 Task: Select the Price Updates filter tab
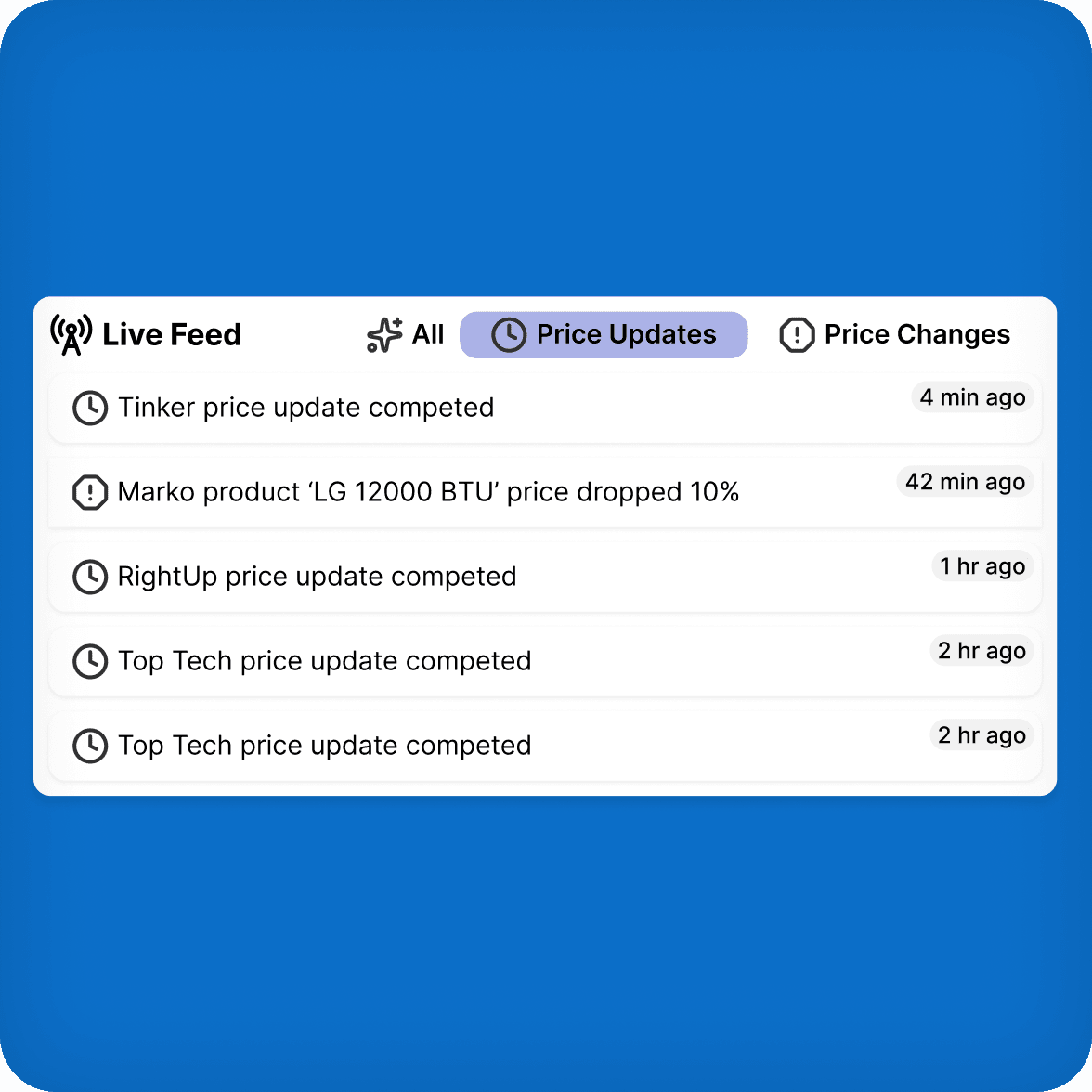[604, 334]
